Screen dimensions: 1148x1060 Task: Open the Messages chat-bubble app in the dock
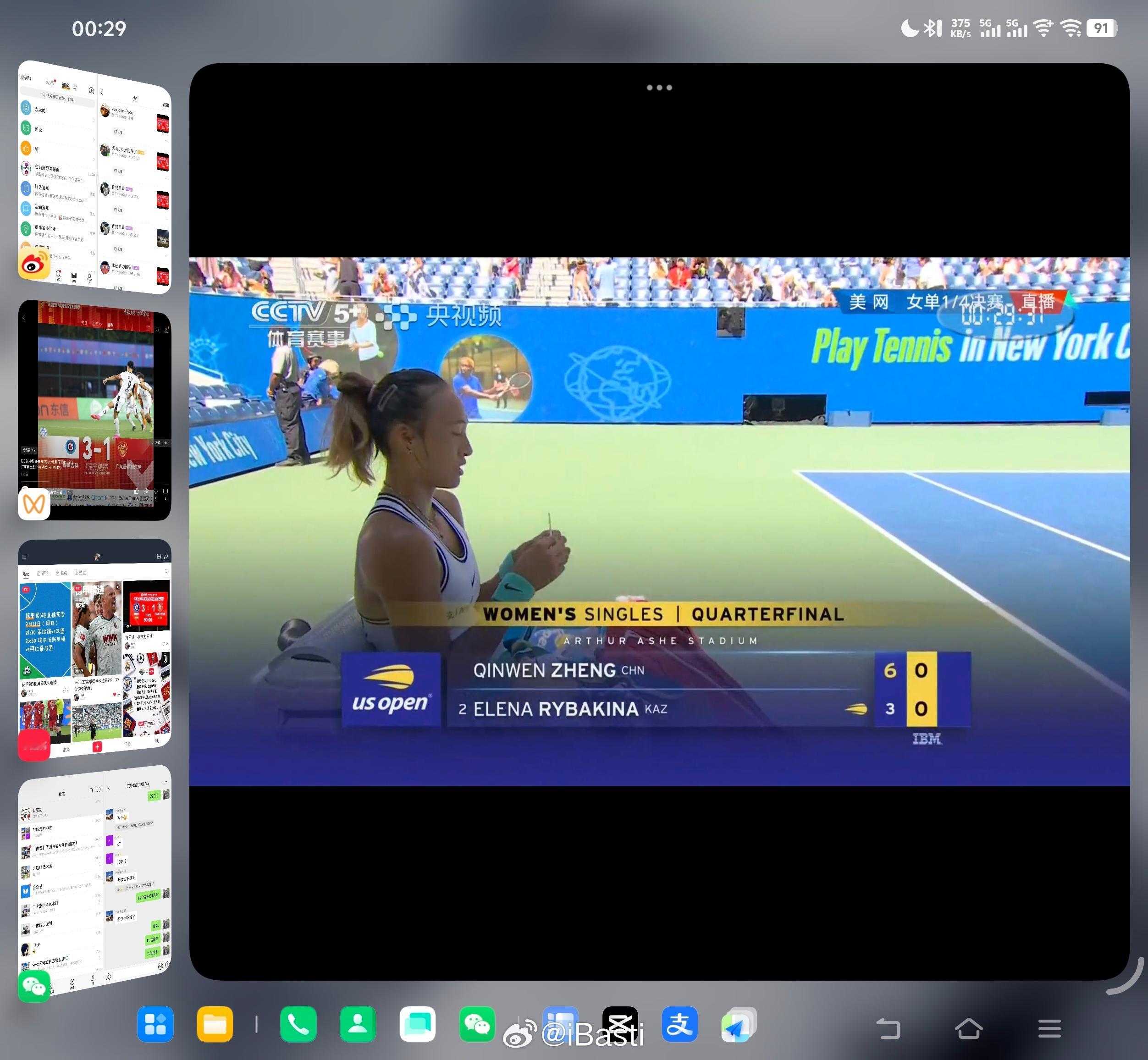click(x=418, y=1024)
